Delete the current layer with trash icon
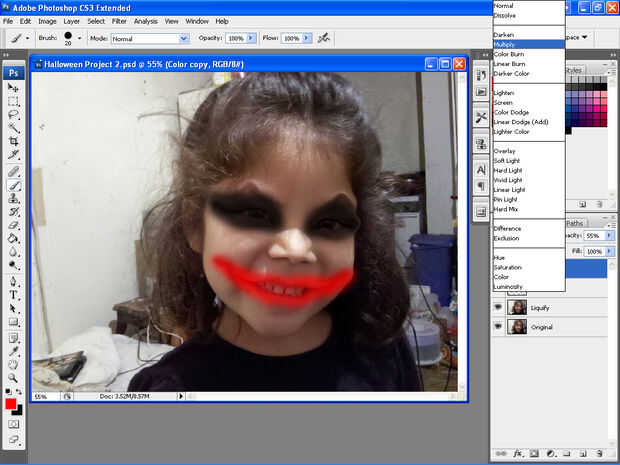 pyautogui.click(x=599, y=453)
